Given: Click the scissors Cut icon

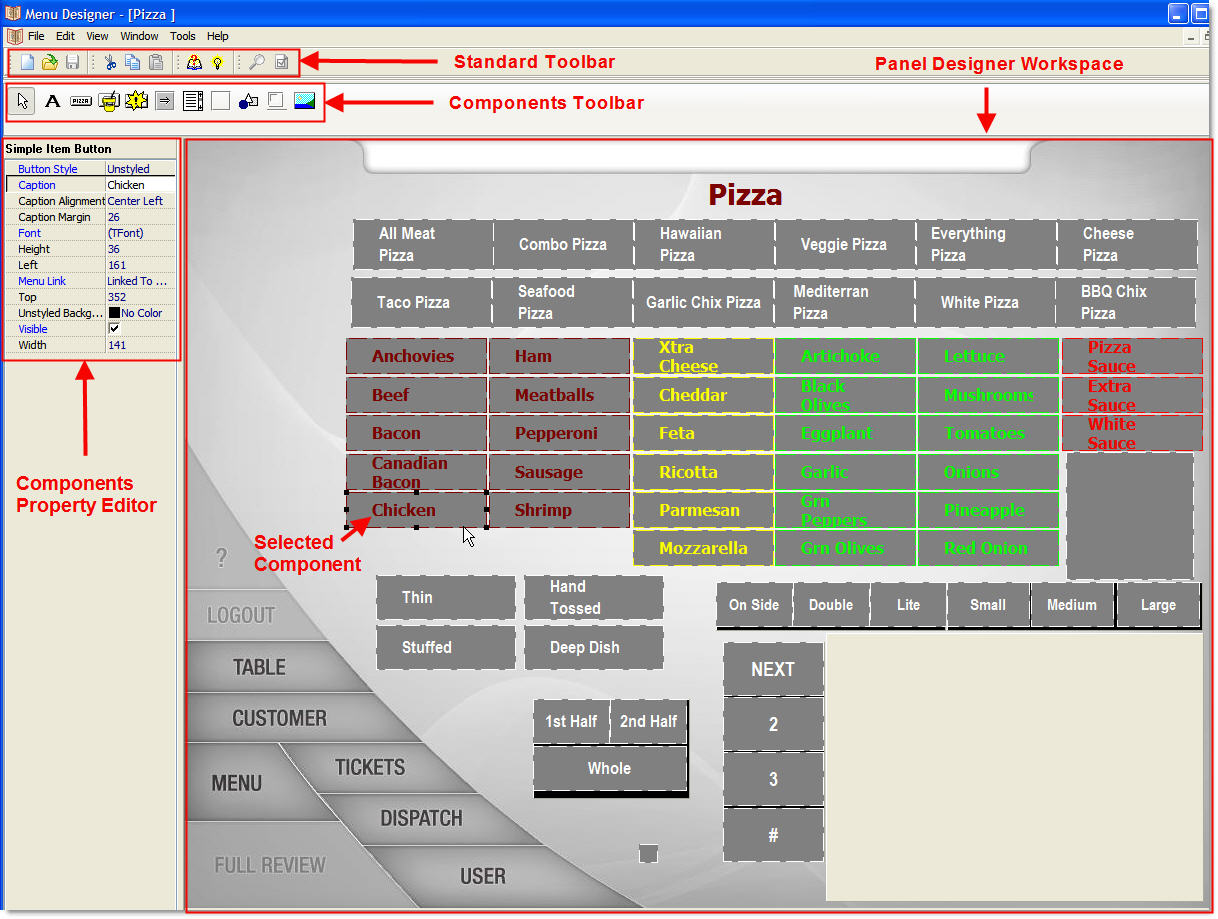Looking at the screenshot, I should (x=110, y=63).
